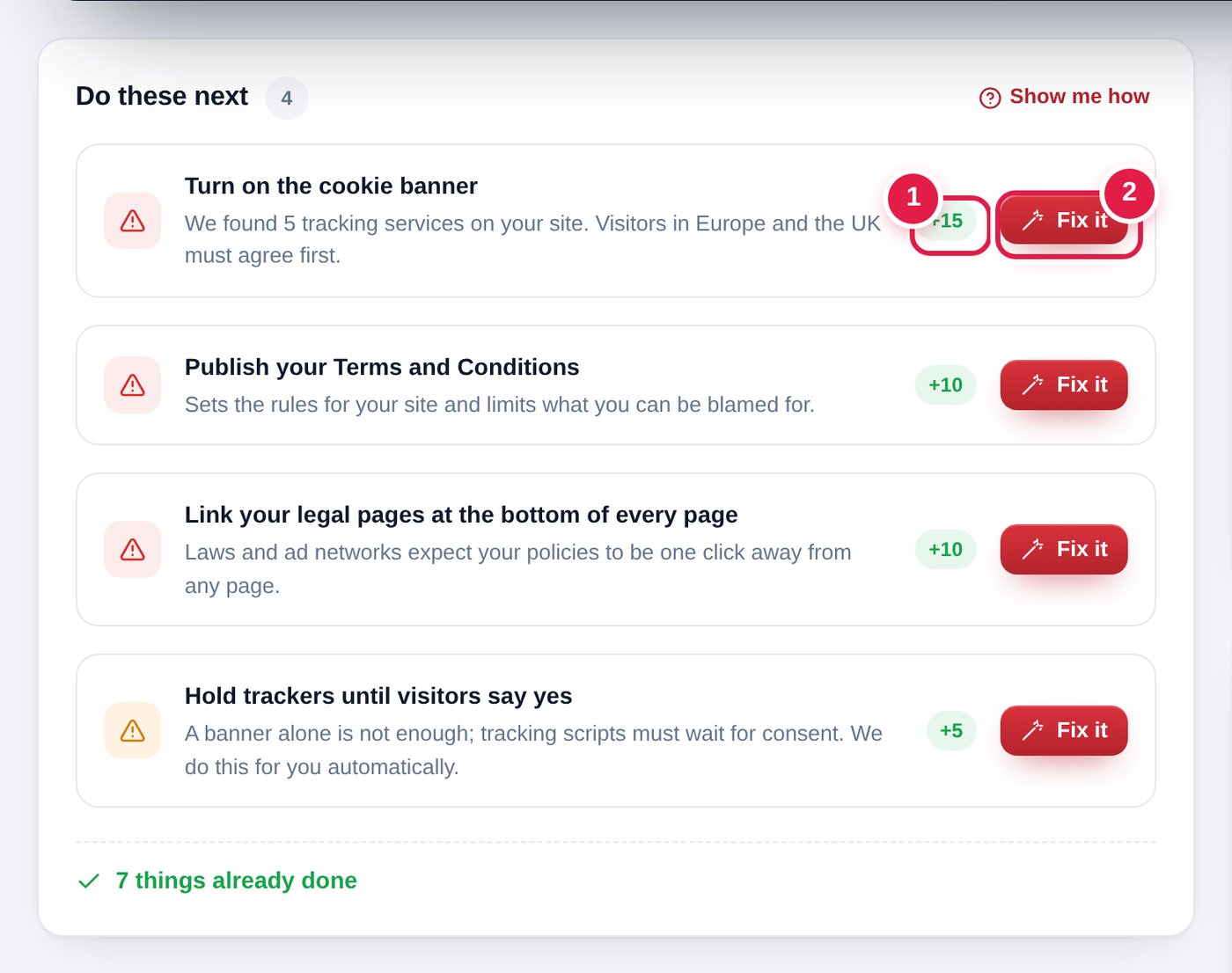Select the Hold trackers until visitors say yes heading
Screen dimensions: 1232x973
(x=378, y=696)
